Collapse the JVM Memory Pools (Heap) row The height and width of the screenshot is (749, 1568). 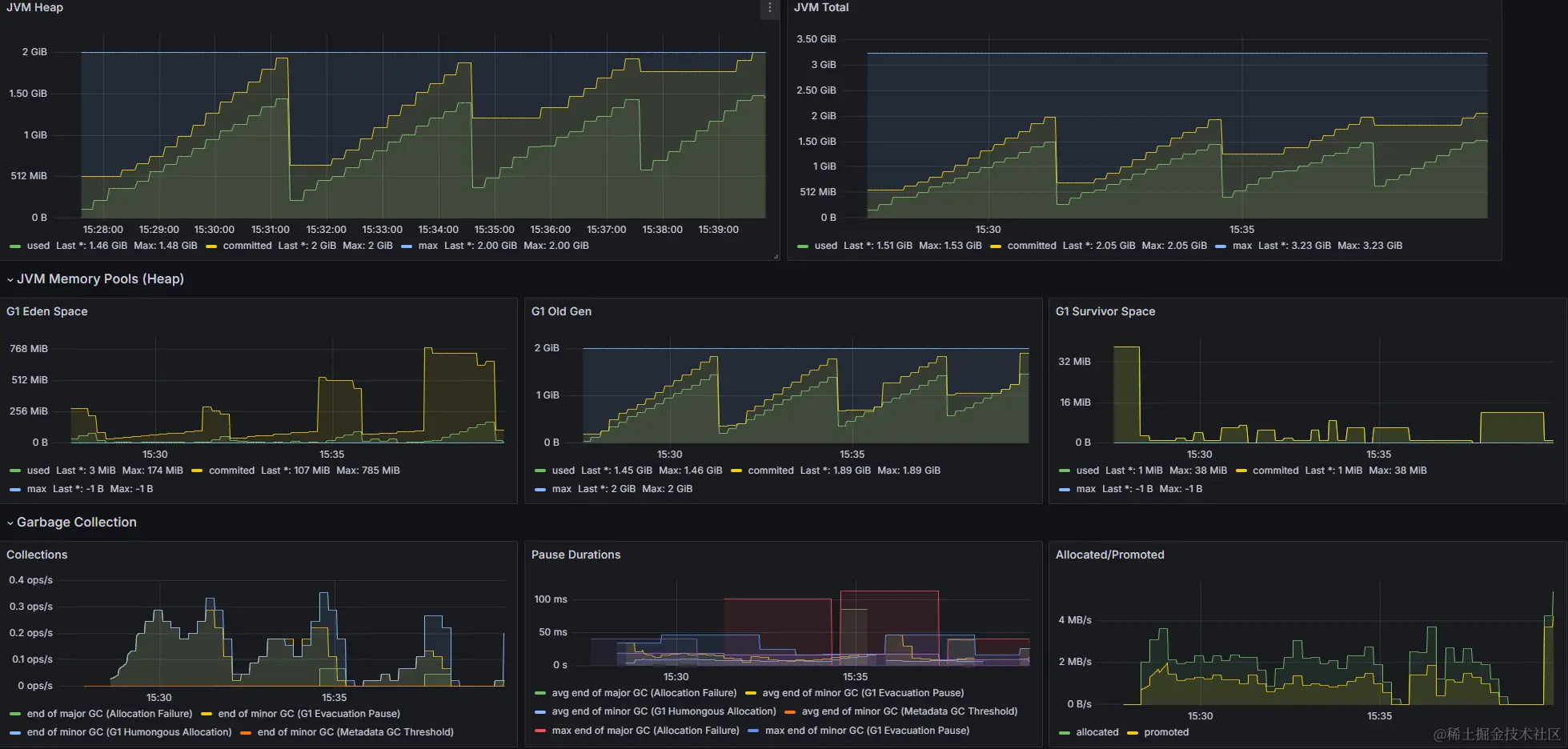click(x=96, y=279)
